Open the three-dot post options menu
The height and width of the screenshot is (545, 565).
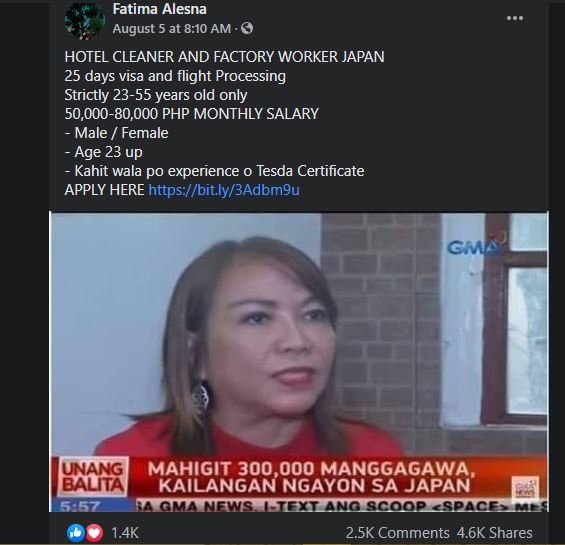click(x=515, y=18)
